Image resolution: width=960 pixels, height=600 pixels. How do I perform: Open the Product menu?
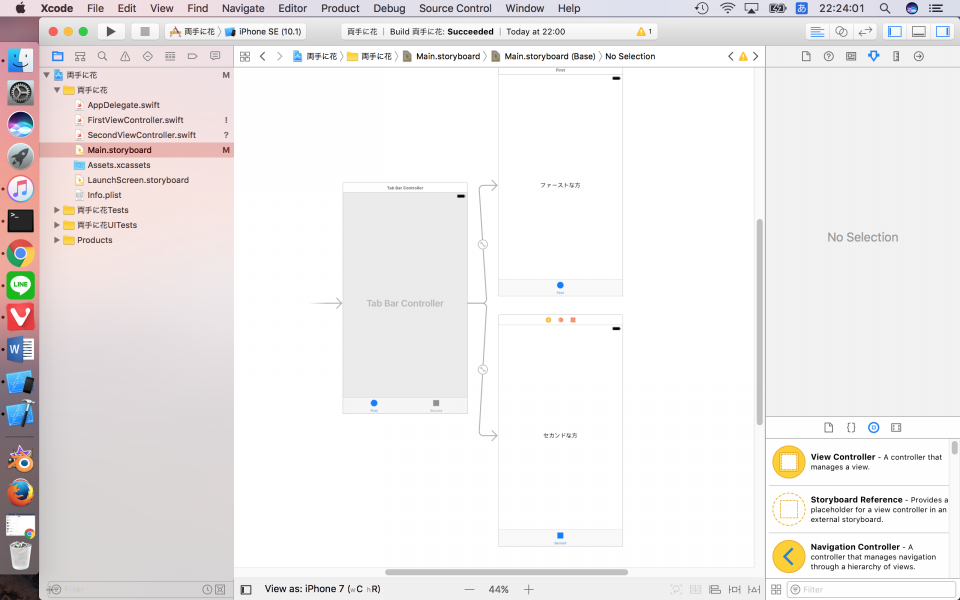340,8
